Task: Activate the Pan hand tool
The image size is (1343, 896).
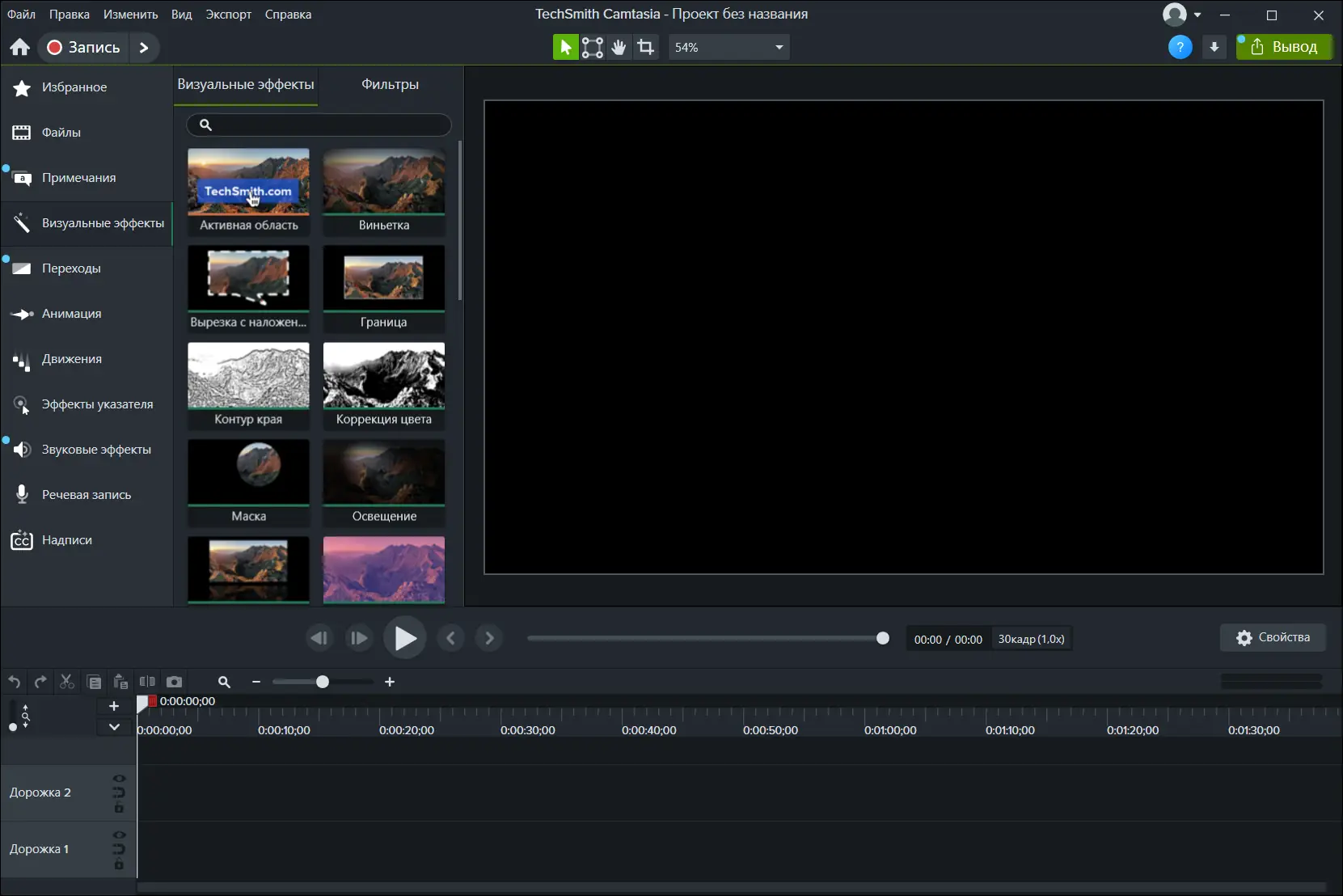Action: pos(619,48)
